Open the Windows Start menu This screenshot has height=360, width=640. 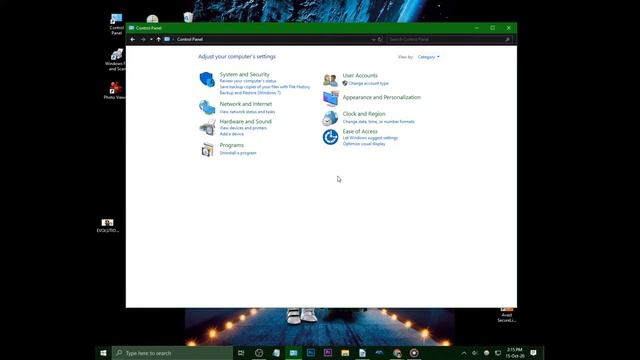tap(103, 353)
